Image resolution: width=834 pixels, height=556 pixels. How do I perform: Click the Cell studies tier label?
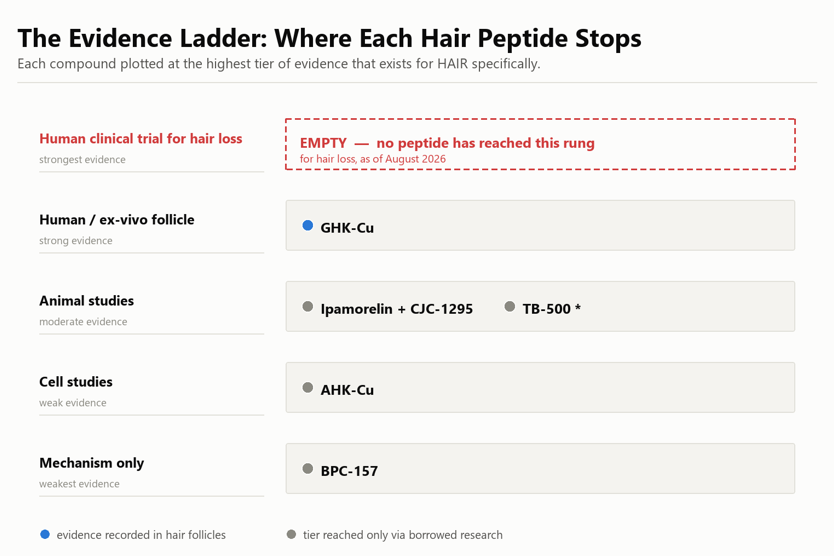click(76, 381)
